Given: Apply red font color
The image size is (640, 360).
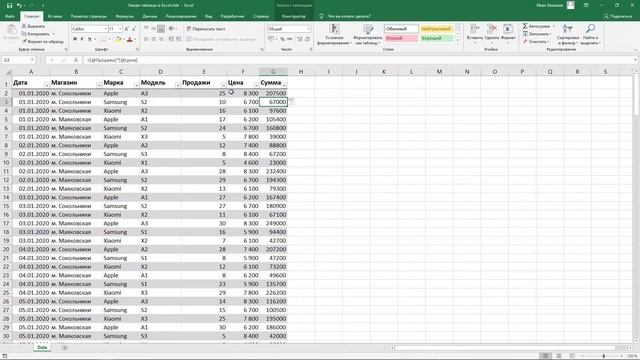Looking at the screenshot, I should 130,39.
